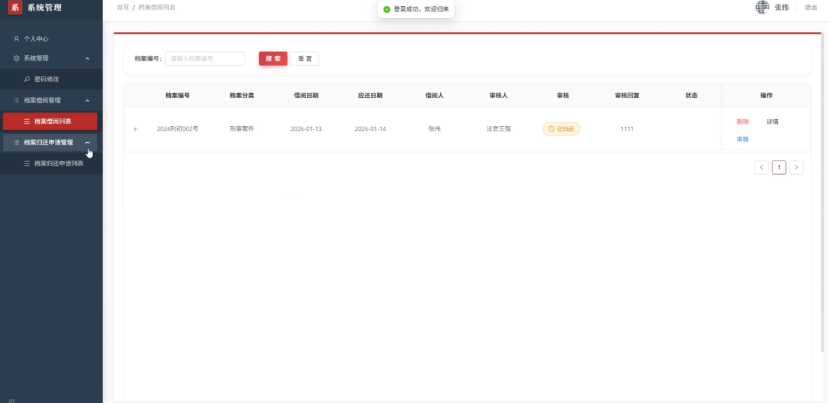Viewport: 829px width, 403px height.
Task: Go to the previous page with the arrow
Action: point(761,168)
